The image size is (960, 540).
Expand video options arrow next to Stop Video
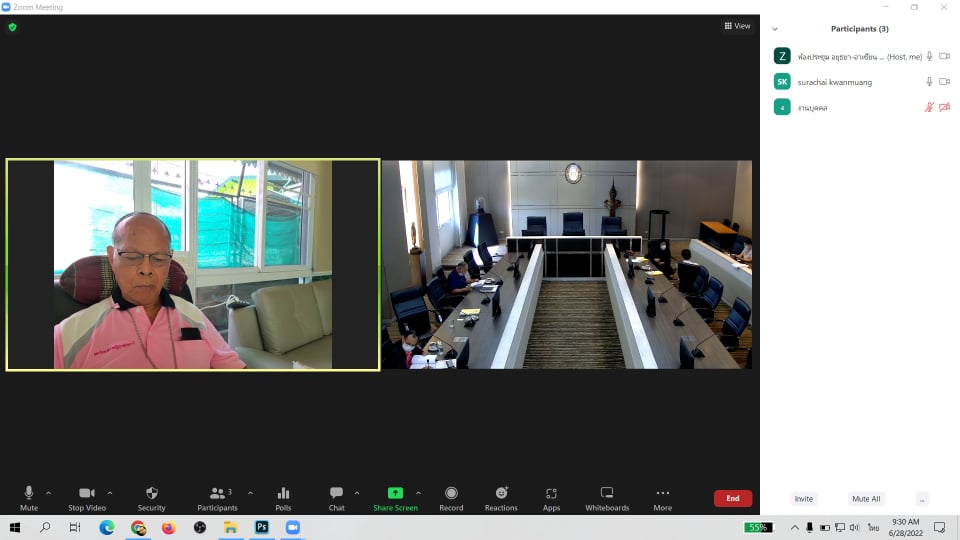pos(110,493)
